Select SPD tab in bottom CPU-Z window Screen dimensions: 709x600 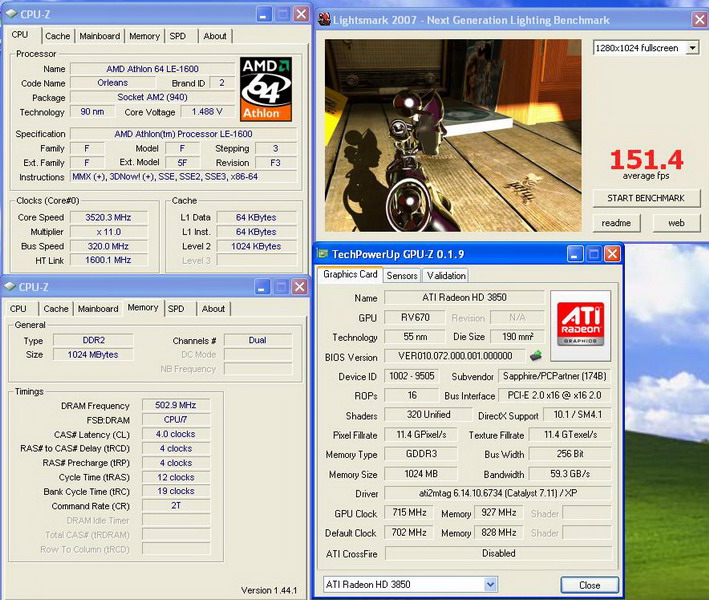pyautogui.click(x=176, y=309)
